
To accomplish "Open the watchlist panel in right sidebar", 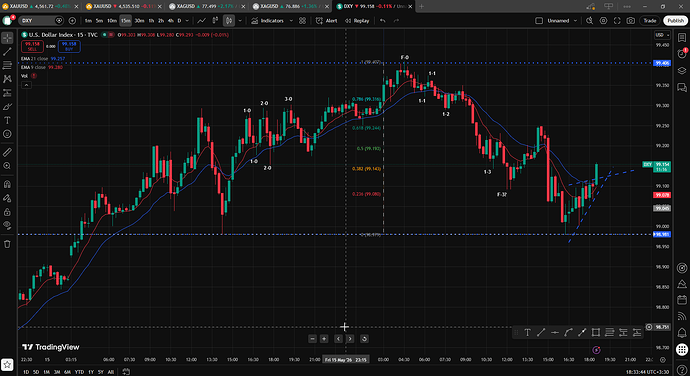I will point(682,38).
